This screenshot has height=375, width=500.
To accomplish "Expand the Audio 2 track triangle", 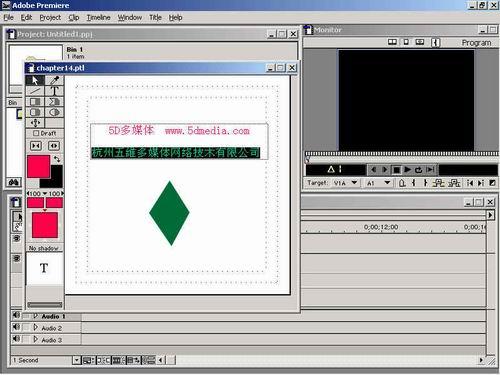I will coord(35,327).
